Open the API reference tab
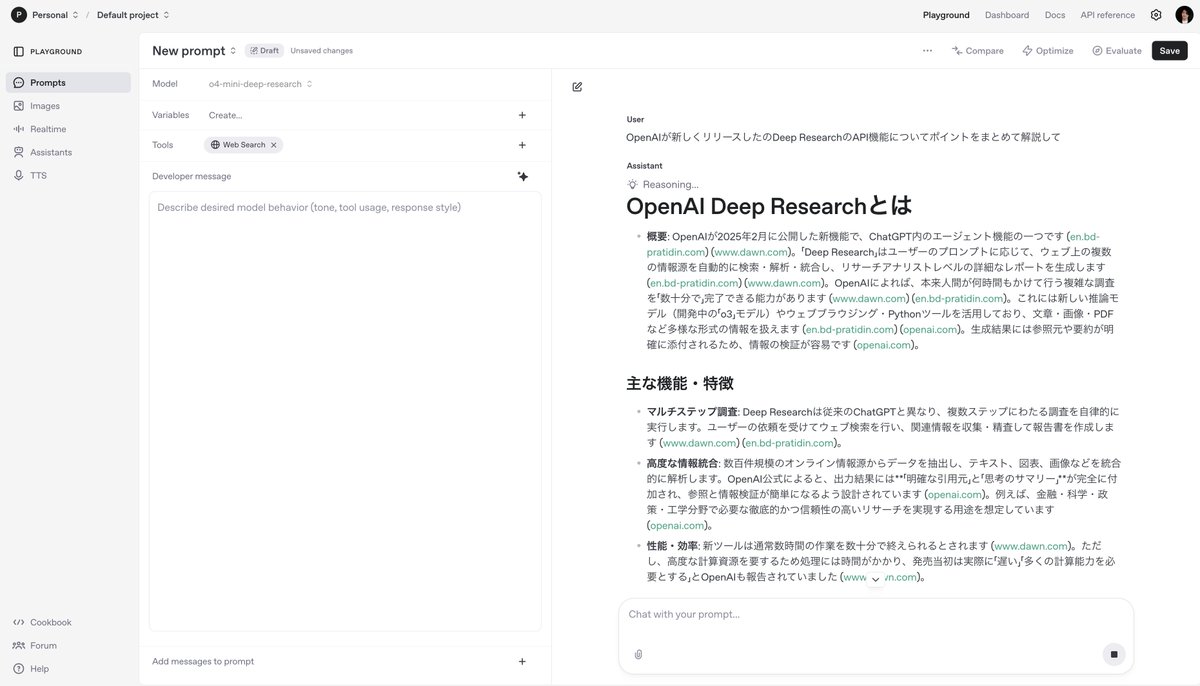Image resolution: width=1200 pixels, height=686 pixels. (x=1108, y=15)
